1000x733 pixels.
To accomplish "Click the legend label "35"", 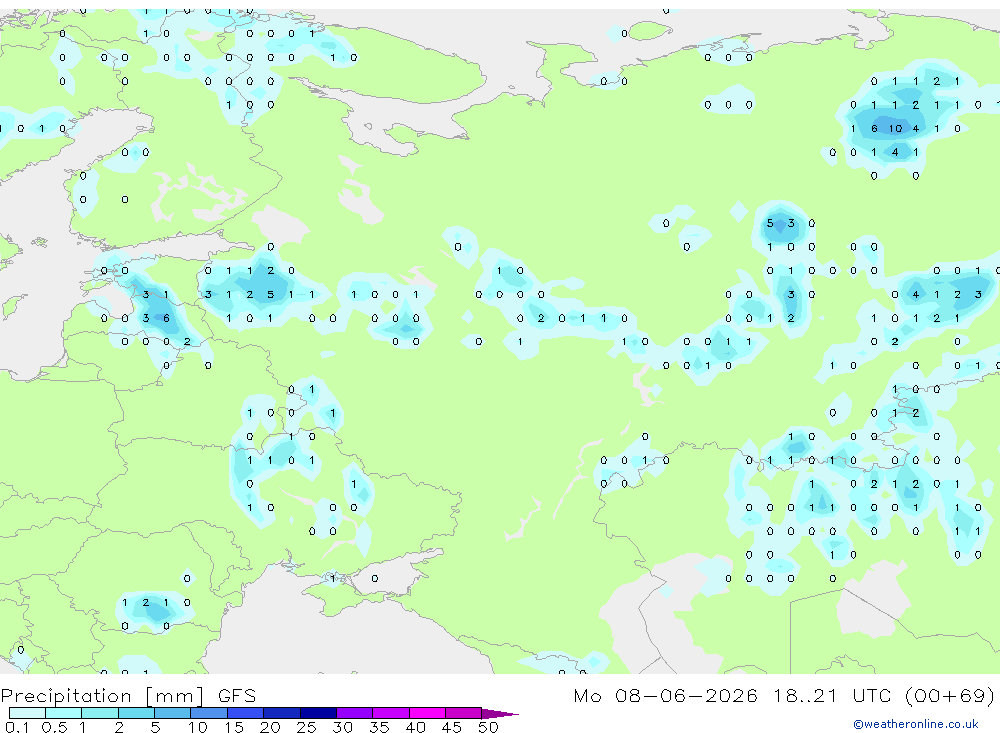I will point(379,727).
